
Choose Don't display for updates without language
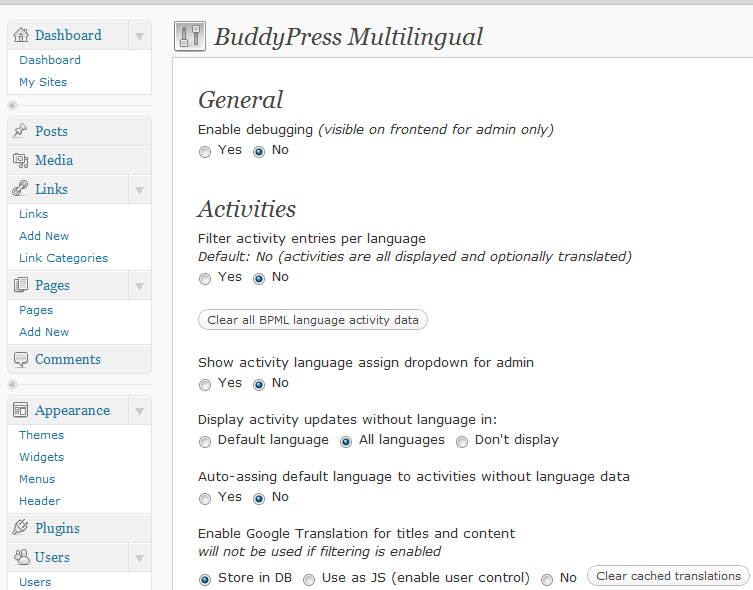click(x=462, y=442)
